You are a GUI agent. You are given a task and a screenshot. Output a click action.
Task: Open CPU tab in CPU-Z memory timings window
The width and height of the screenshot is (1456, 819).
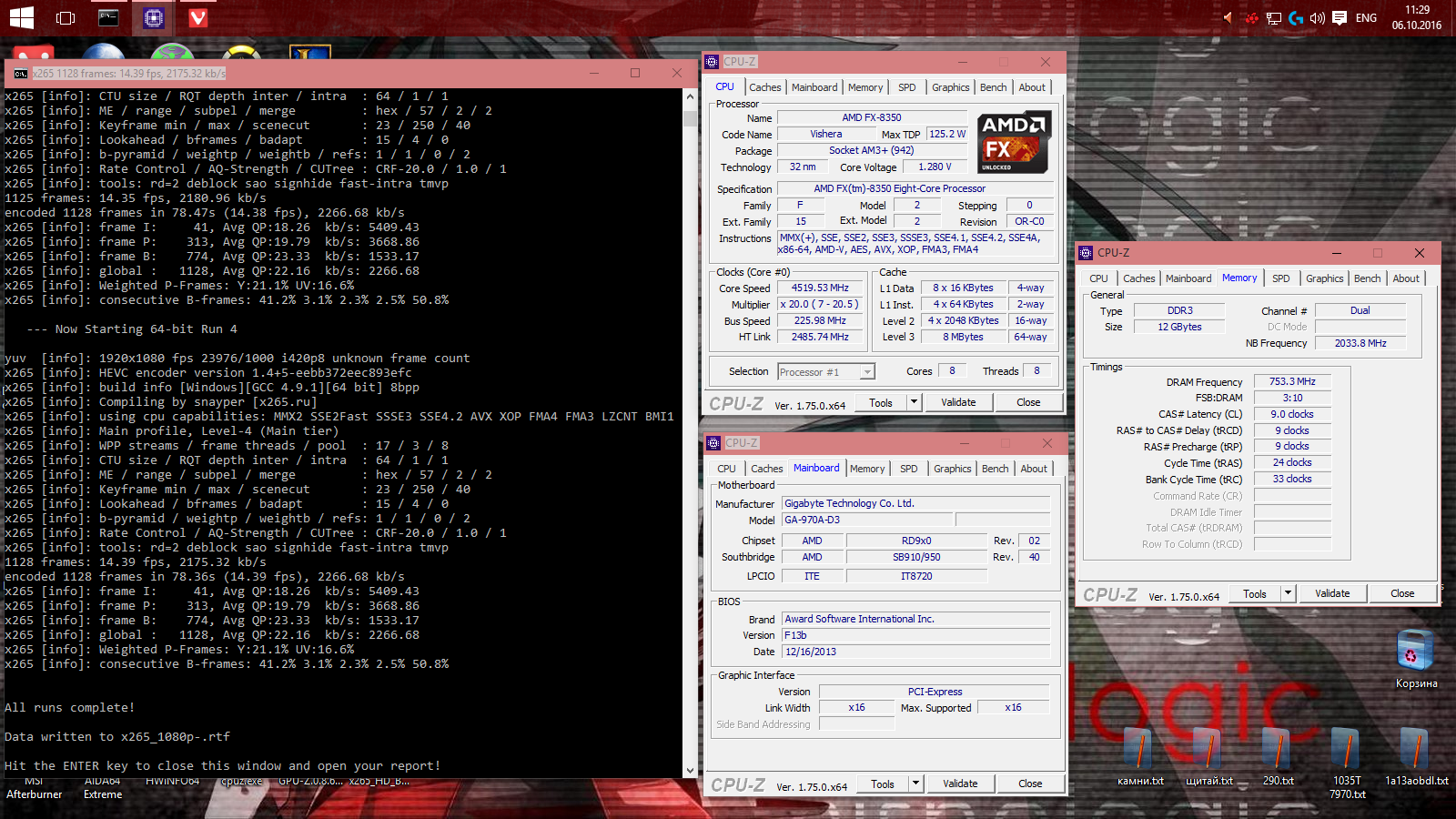click(1099, 278)
